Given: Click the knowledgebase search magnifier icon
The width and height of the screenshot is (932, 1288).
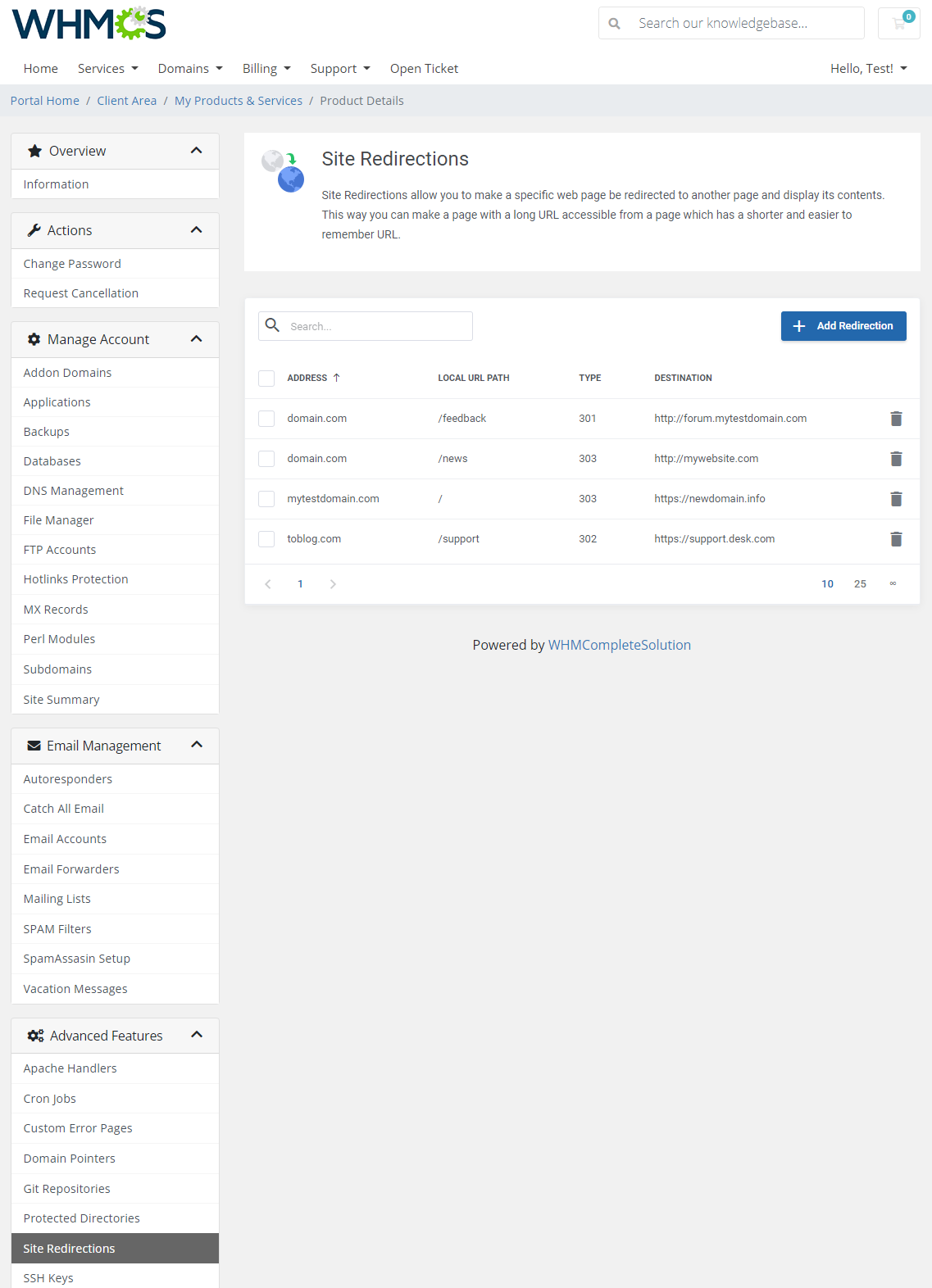Looking at the screenshot, I should point(615,24).
